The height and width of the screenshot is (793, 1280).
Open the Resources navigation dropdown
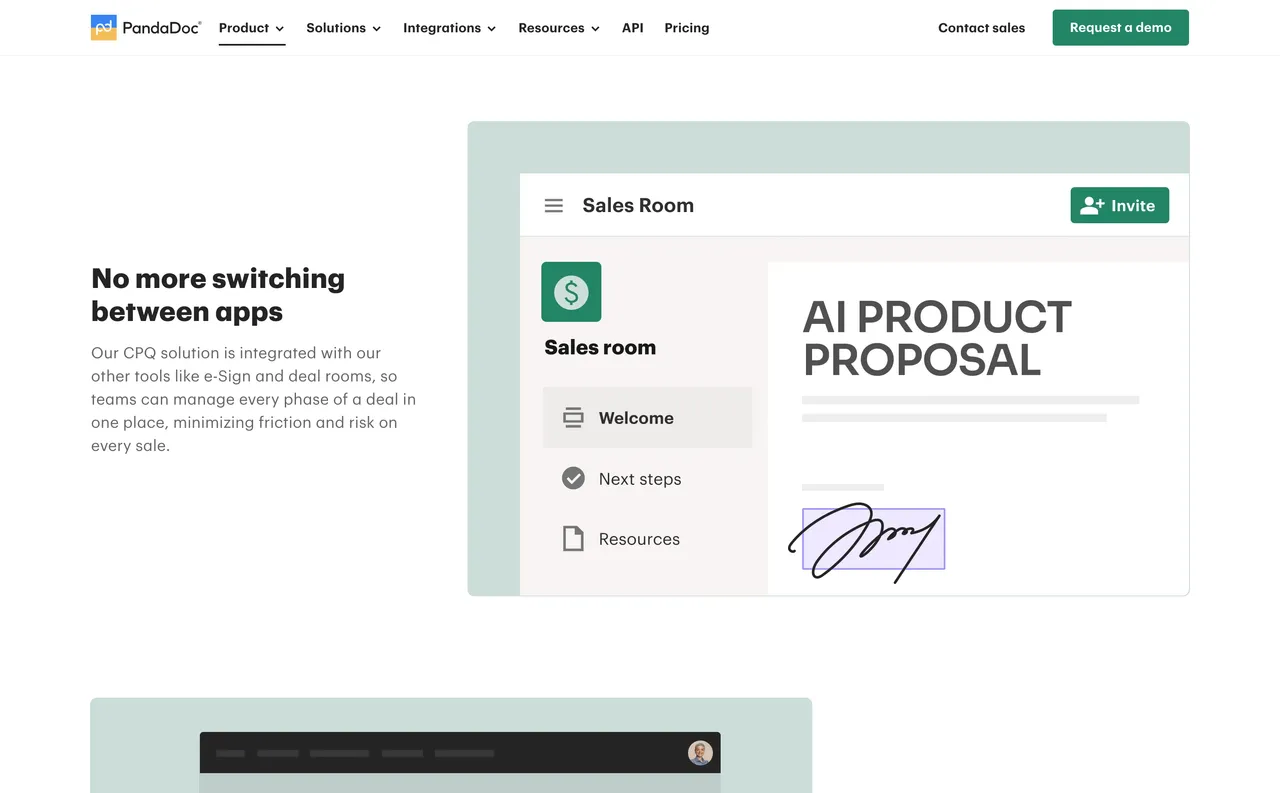(x=558, y=28)
